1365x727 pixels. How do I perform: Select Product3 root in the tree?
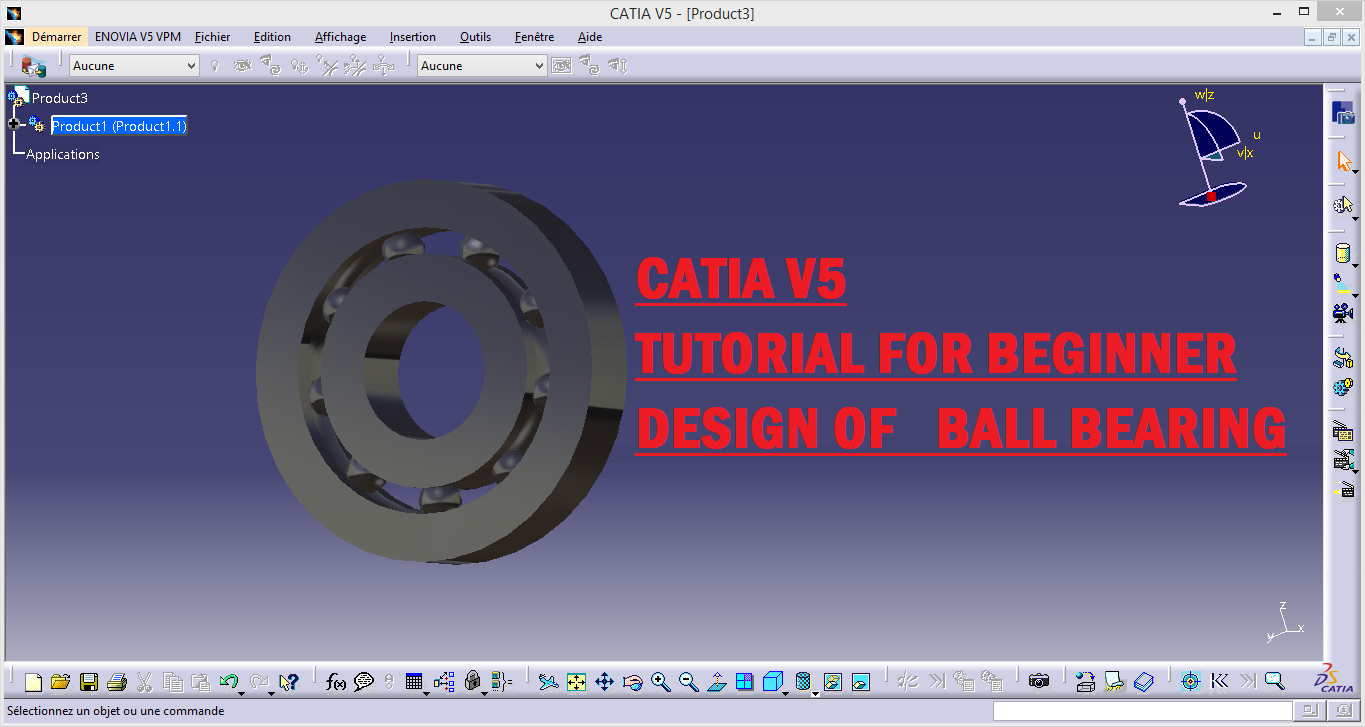(x=60, y=98)
